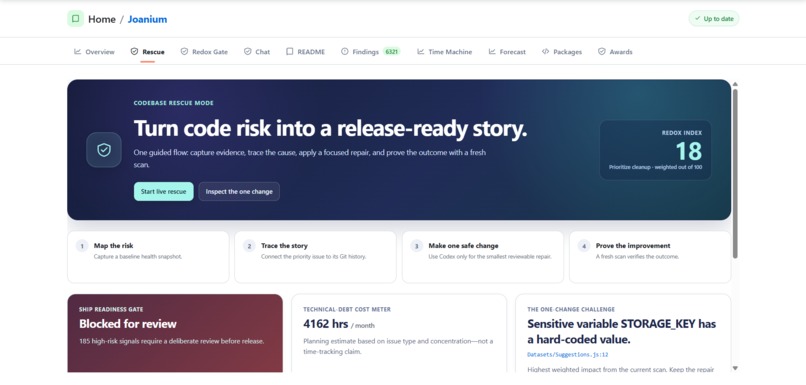This screenshot has width=806, height=385.
Task: Open the Findings tab
Action: click(370, 52)
